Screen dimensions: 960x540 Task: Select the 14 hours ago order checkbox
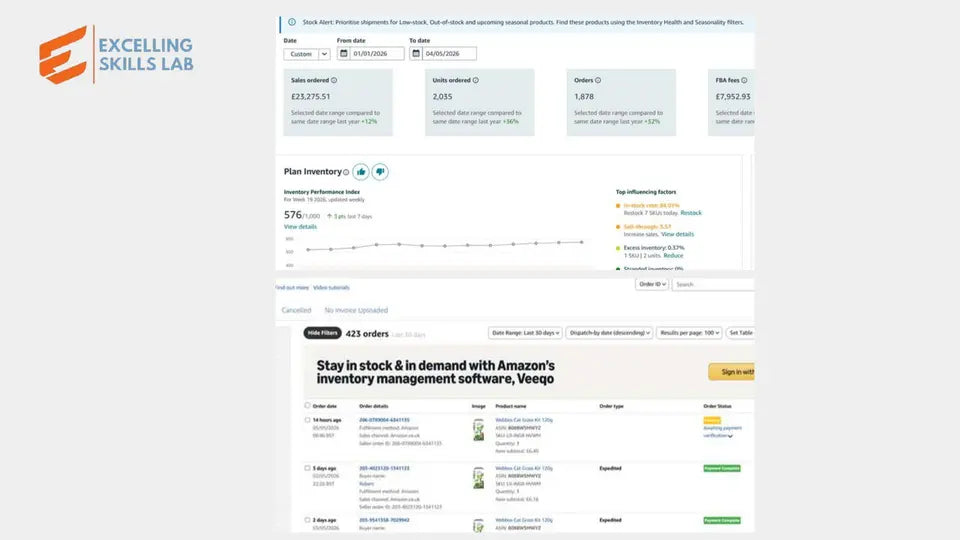(307, 420)
